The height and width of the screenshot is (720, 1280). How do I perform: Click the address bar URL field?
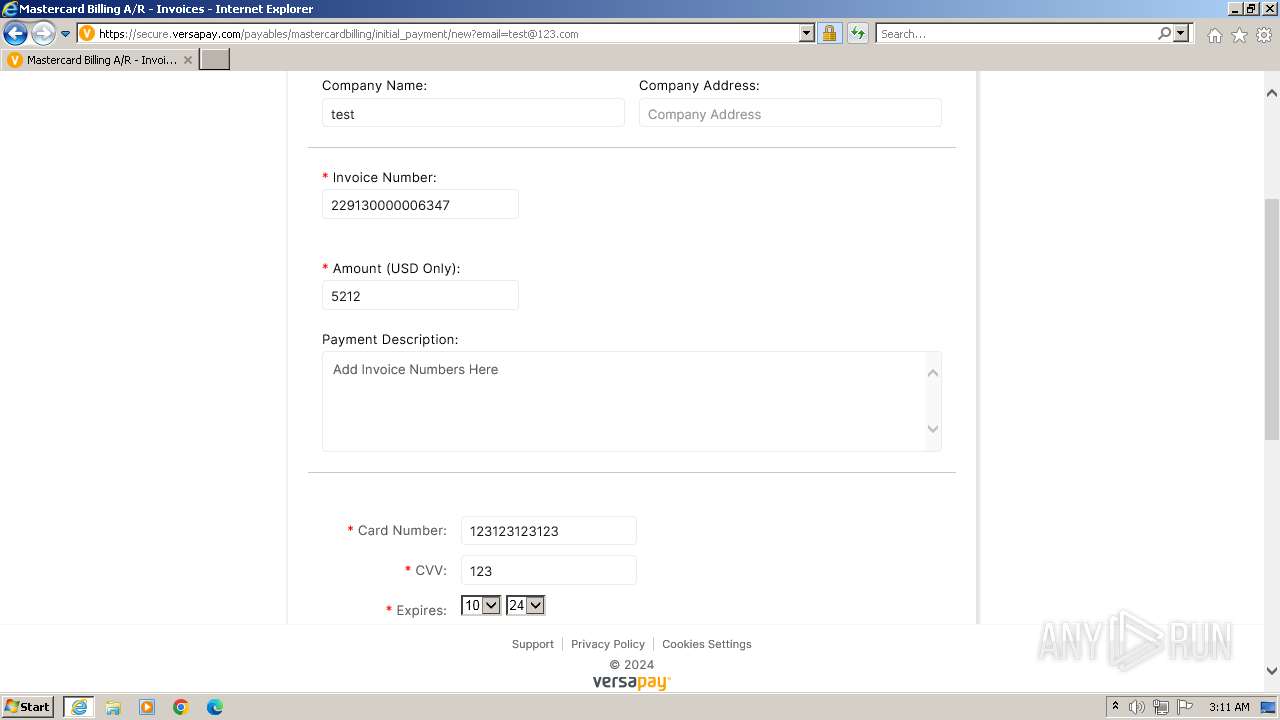[x=447, y=34]
